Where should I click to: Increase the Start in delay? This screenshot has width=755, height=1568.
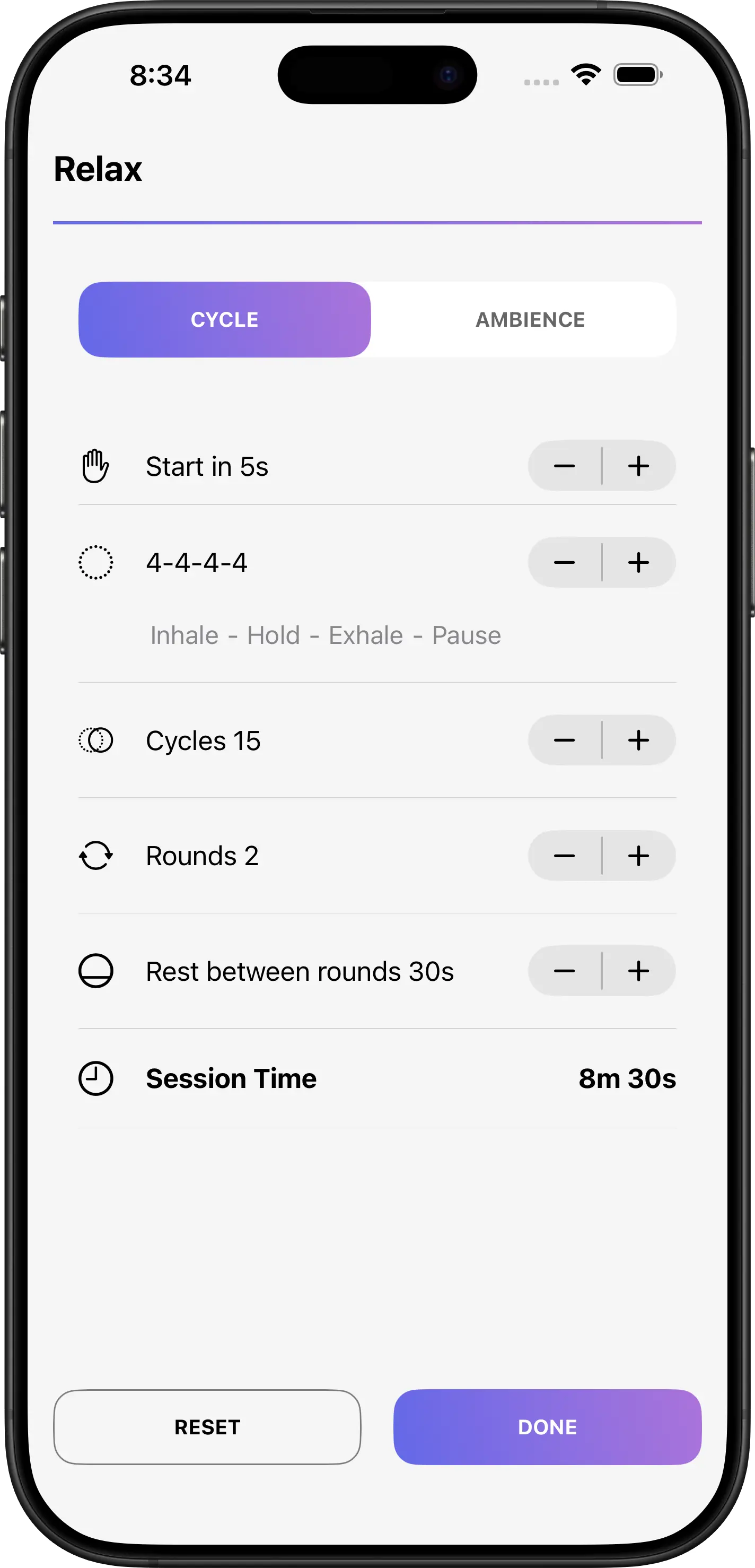639,466
